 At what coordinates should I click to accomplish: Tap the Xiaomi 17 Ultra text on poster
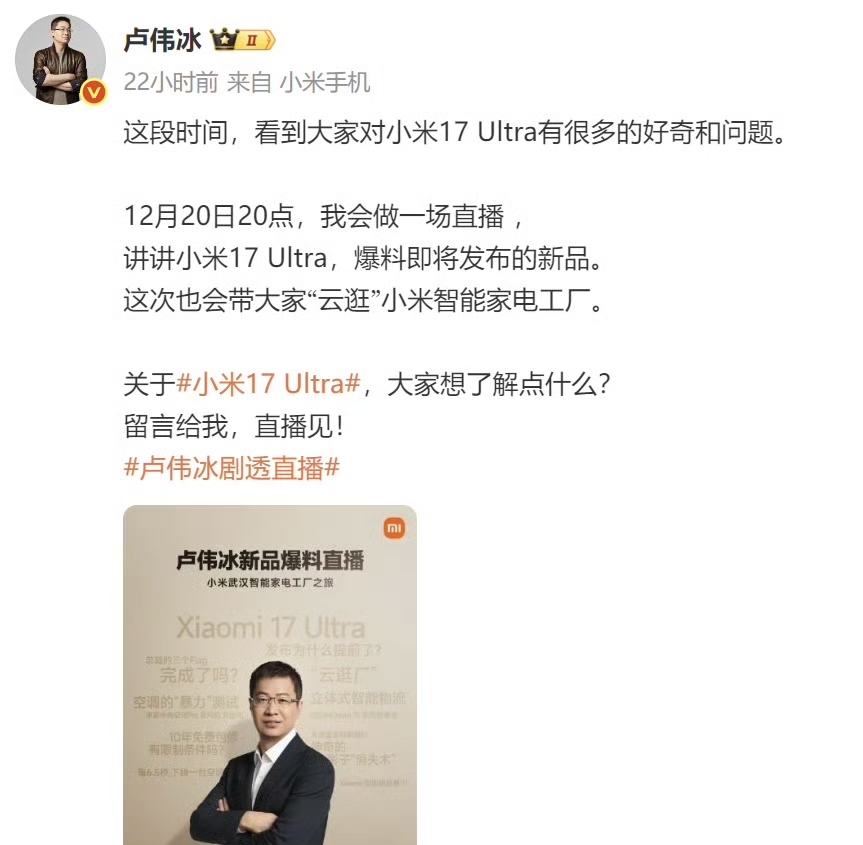coord(271,628)
